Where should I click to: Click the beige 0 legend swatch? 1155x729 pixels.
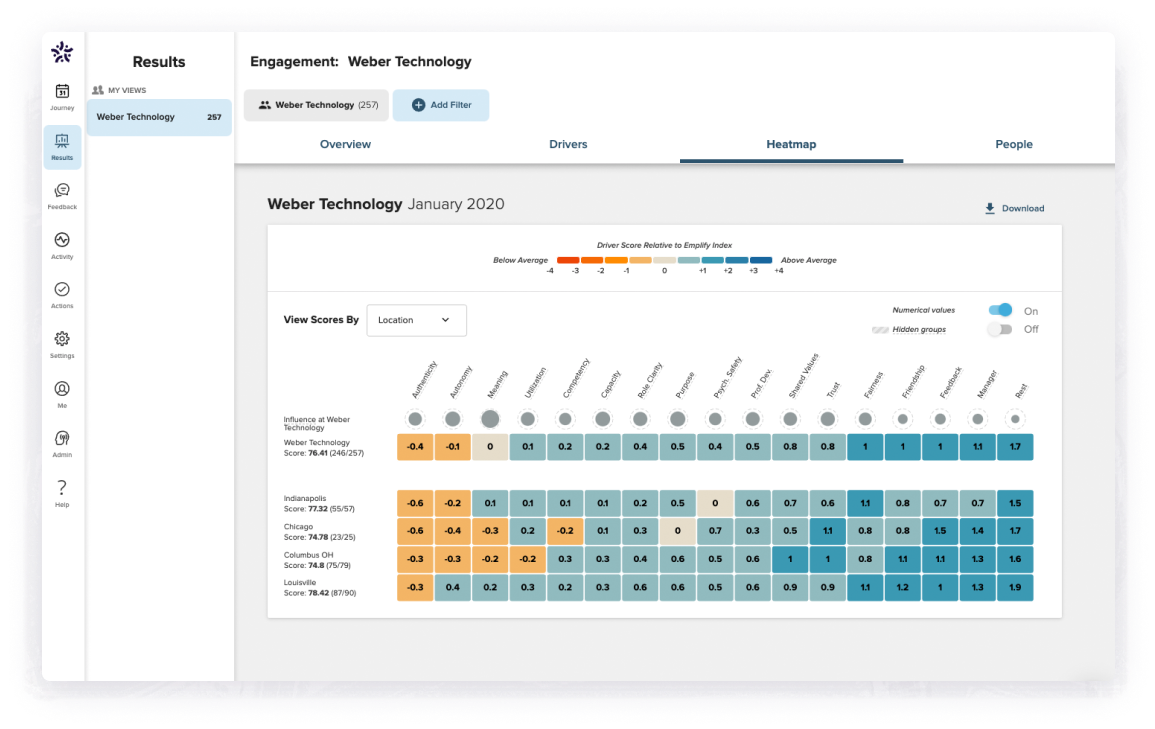[x=664, y=260]
